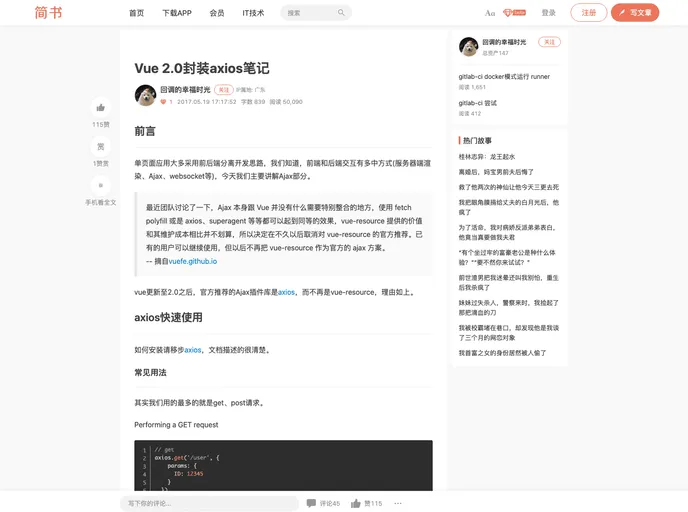Focus the 搜索 search field
This screenshot has height=512, width=688.
coord(315,13)
